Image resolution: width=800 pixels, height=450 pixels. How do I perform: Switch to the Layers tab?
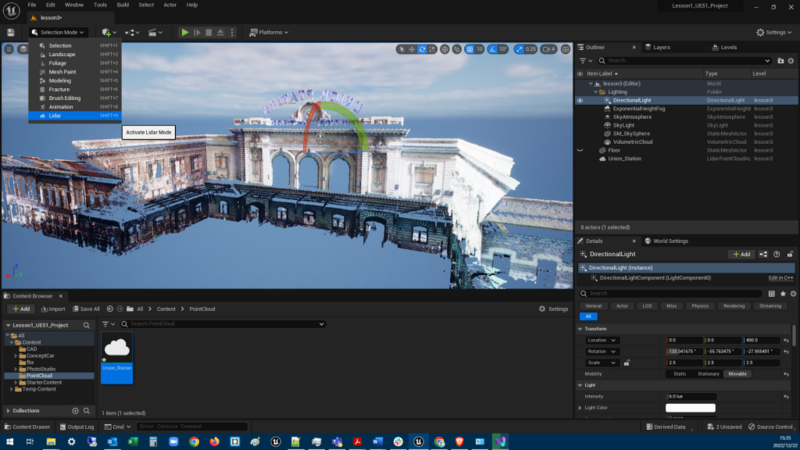pyautogui.click(x=661, y=47)
